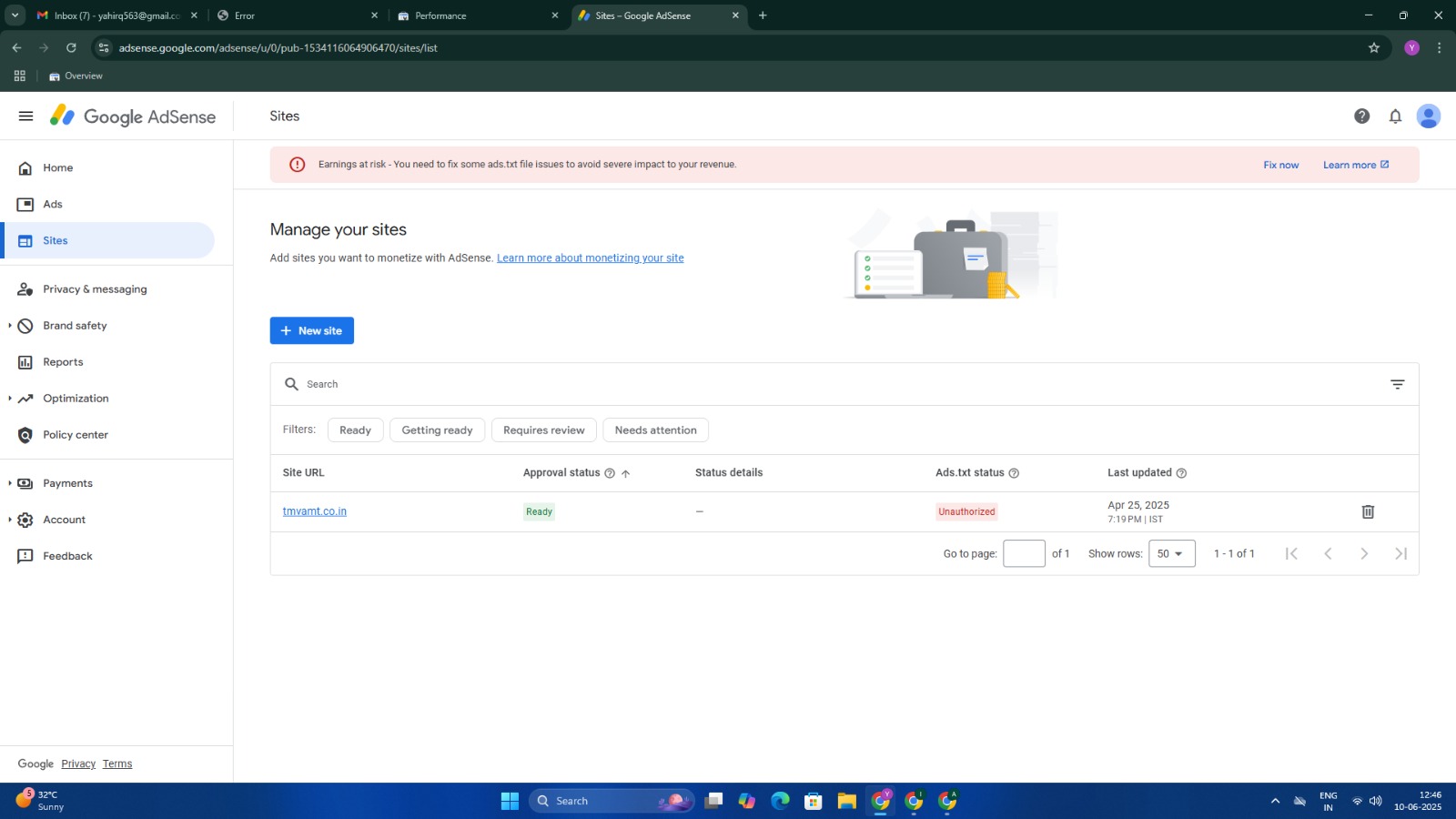Open the main hamburger menu
The width and height of the screenshot is (1456, 819).
pyautogui.click(x=25, y=116)
